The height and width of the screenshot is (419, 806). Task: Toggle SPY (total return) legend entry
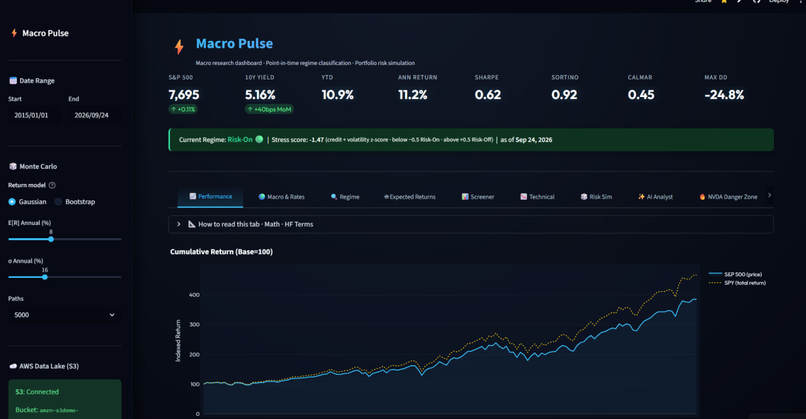(x=737, y=283)
